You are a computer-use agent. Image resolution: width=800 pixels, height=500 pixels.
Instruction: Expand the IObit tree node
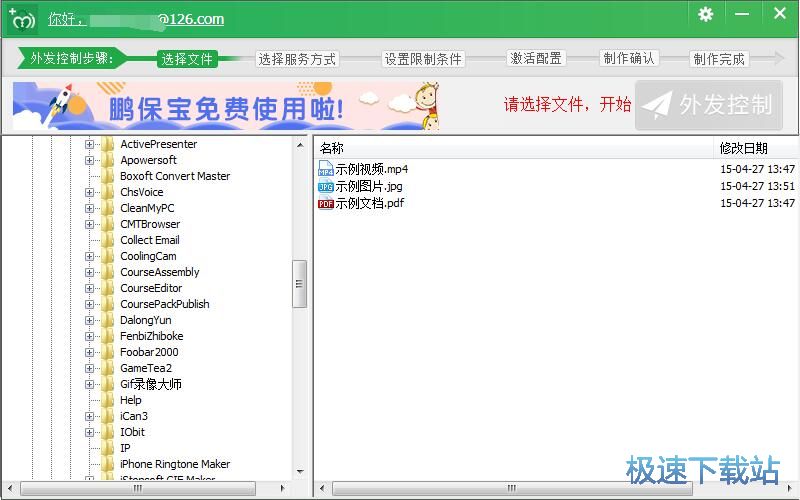tap(89, 432)
